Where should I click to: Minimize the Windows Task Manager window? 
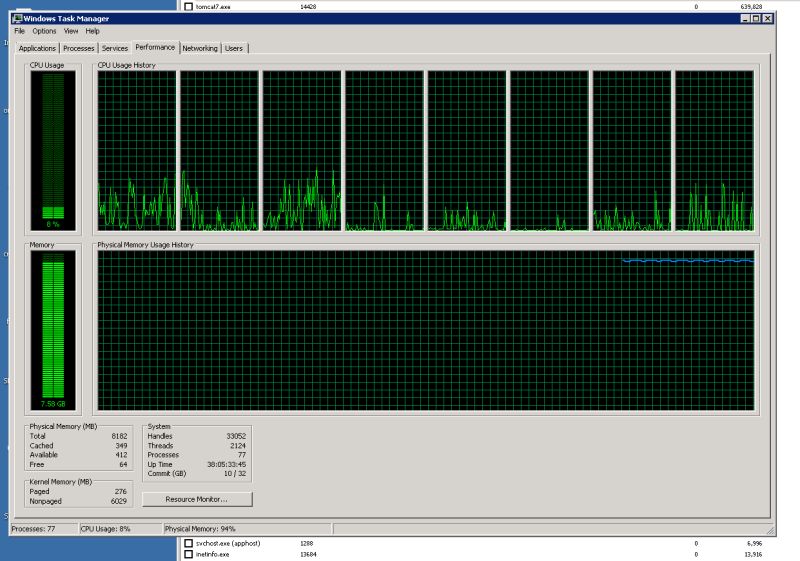coord(745,18)
